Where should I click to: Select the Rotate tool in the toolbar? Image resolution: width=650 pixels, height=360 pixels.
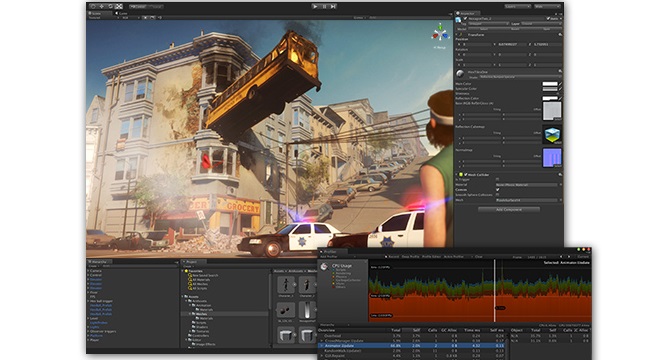[x=111, y=6]
